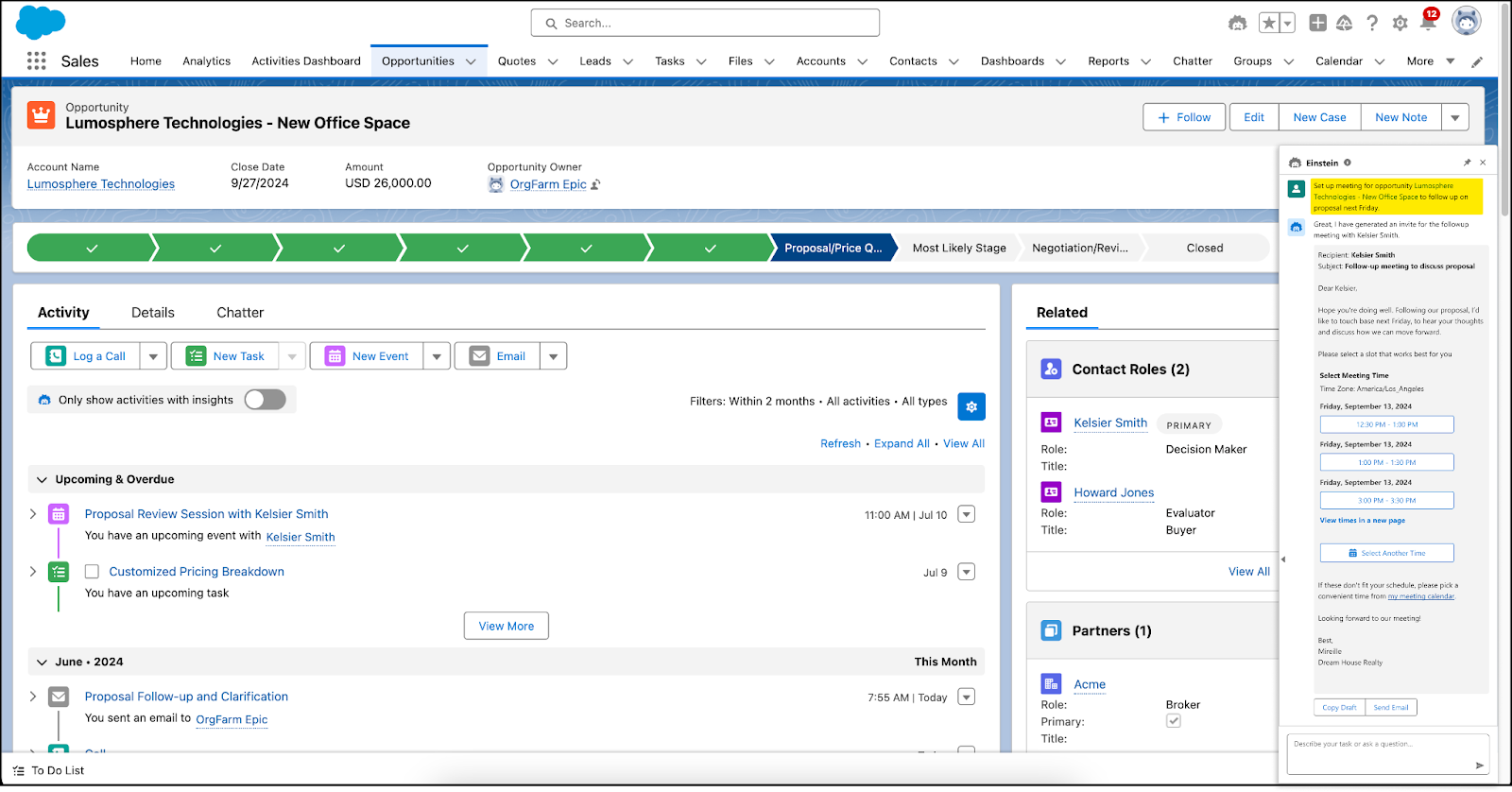Select the Negotiation/Review stage in path

pyautogui.click(x=1079, y=248)
